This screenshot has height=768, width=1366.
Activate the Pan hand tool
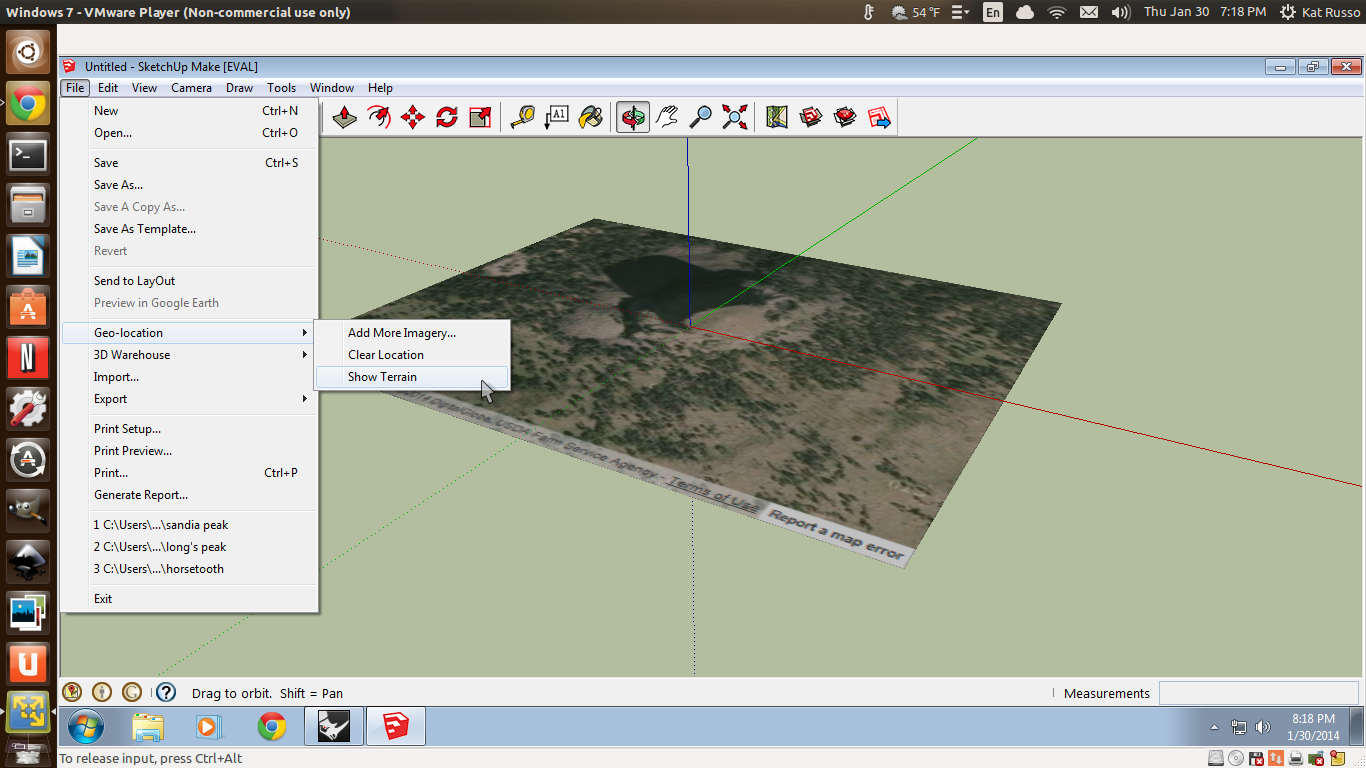(667, 117)
